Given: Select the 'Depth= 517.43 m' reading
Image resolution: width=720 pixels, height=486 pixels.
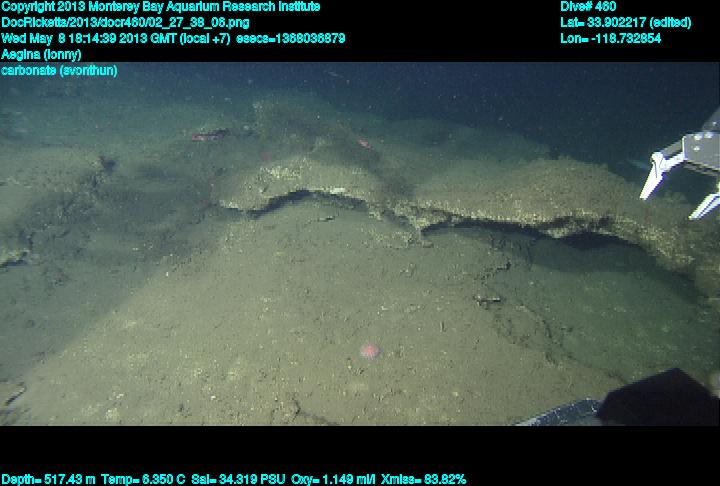Looking at the screenshot, I should click(48, 480).
